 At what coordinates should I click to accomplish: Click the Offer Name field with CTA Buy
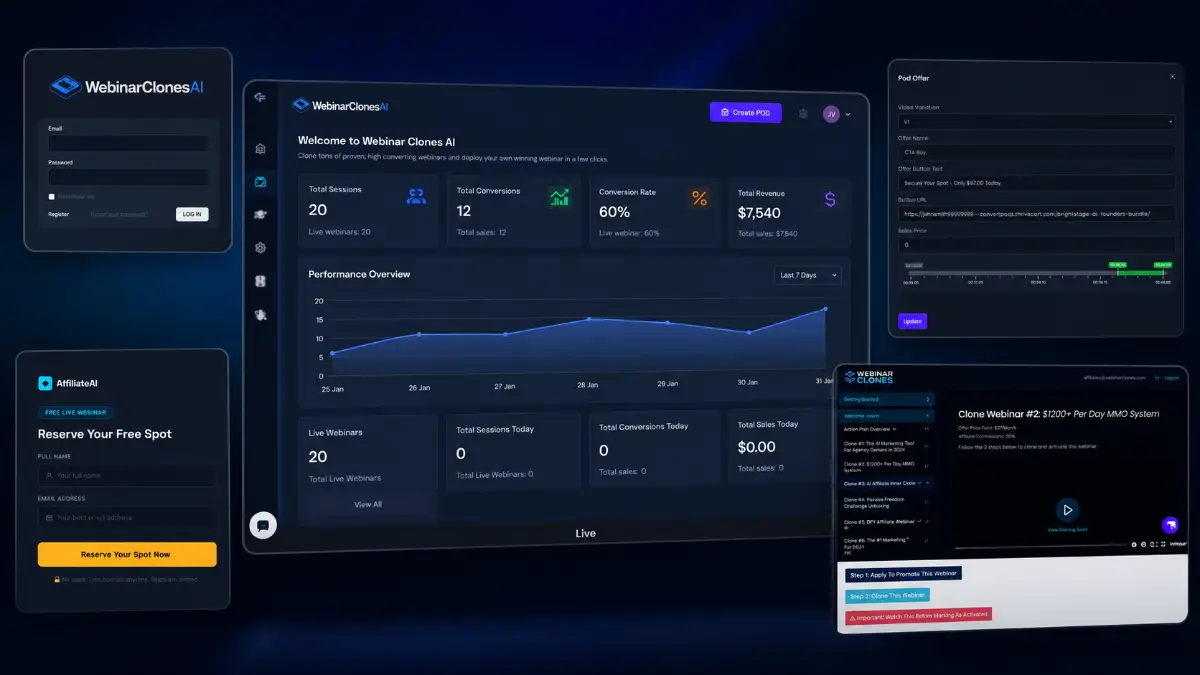click(1036, 152)
